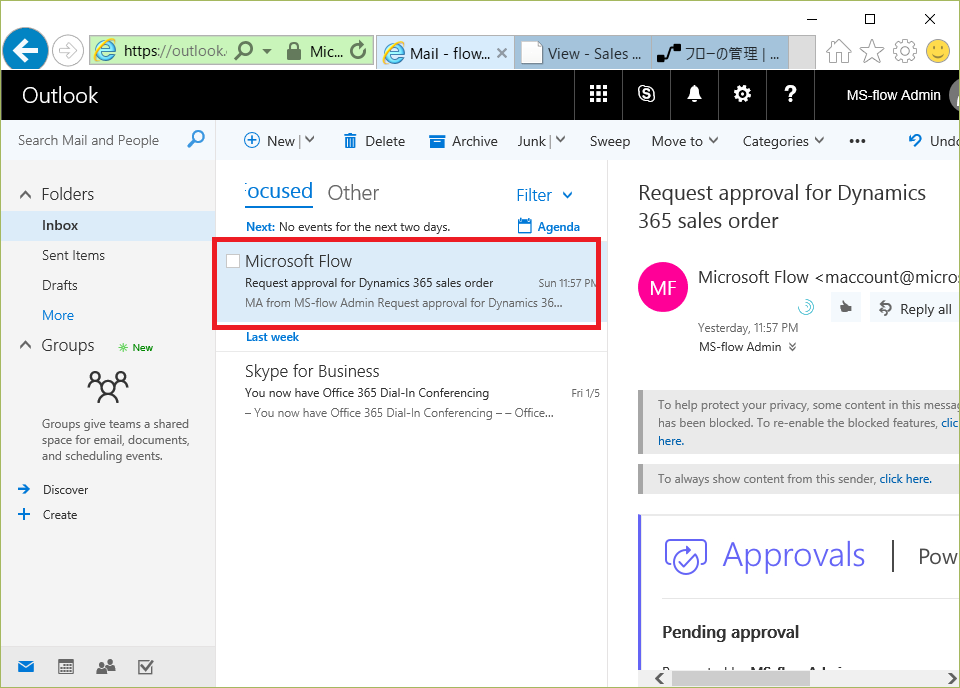Click always show content 'click here' link
Viewport: 960px width, 688px height.
coord(906,479)
